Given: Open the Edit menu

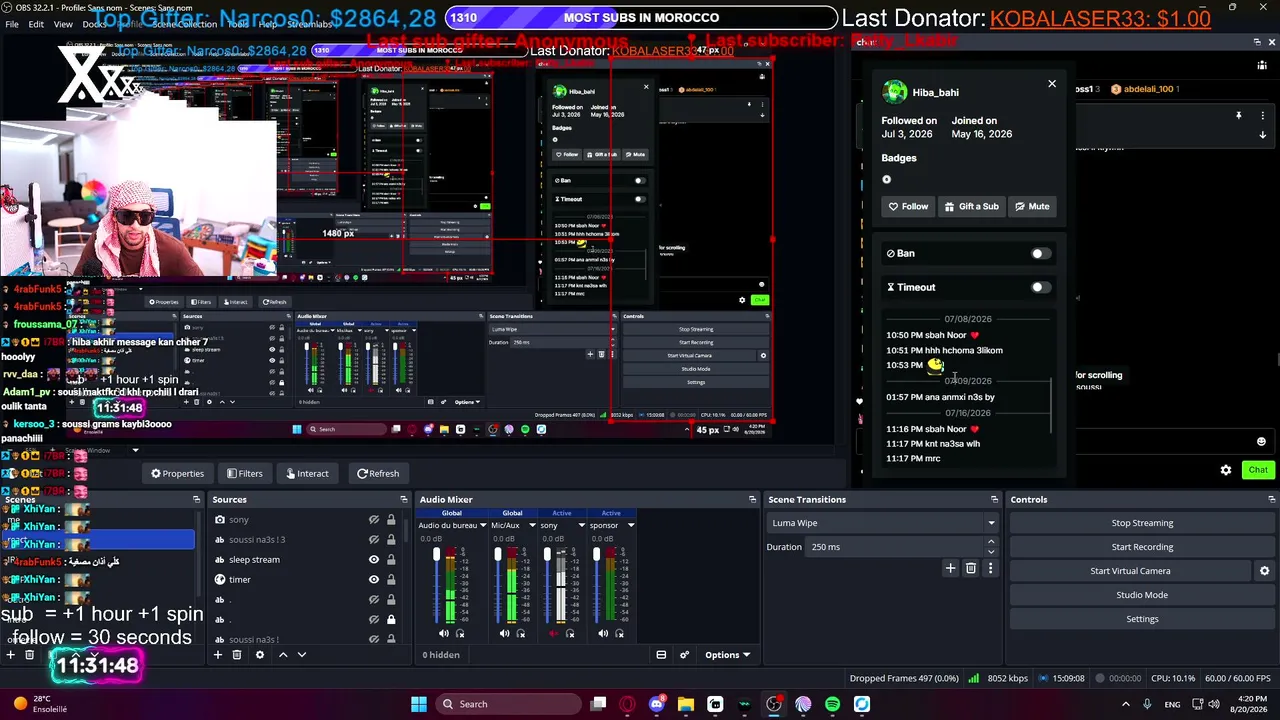Looking at the screenshot, I should (36, 24).
